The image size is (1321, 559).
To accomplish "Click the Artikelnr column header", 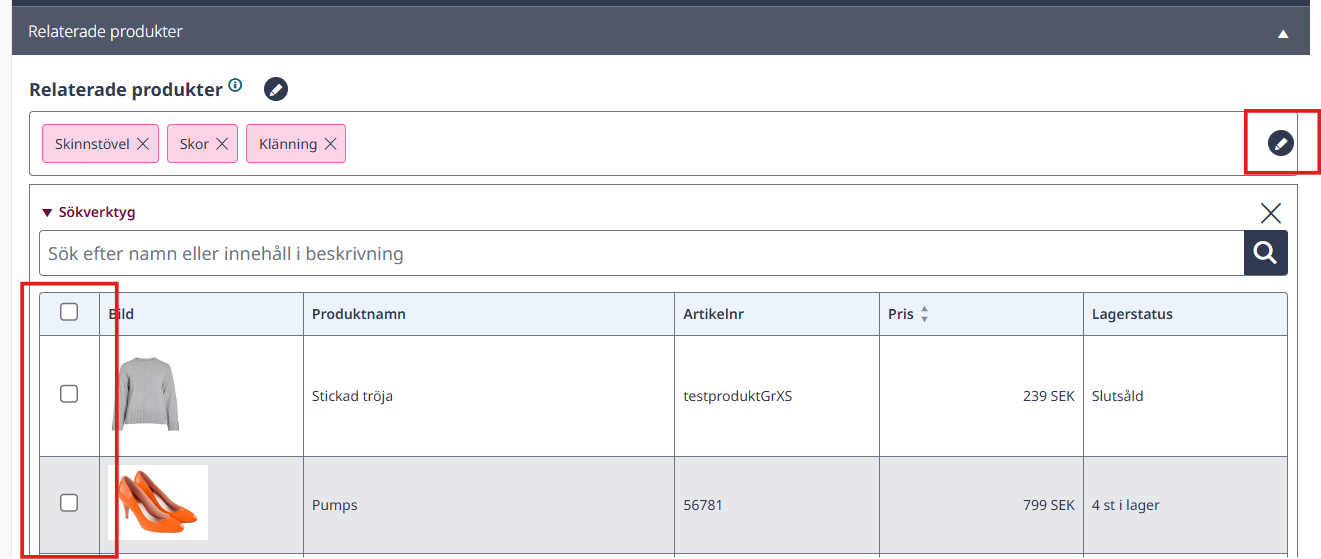I will 714,314.
